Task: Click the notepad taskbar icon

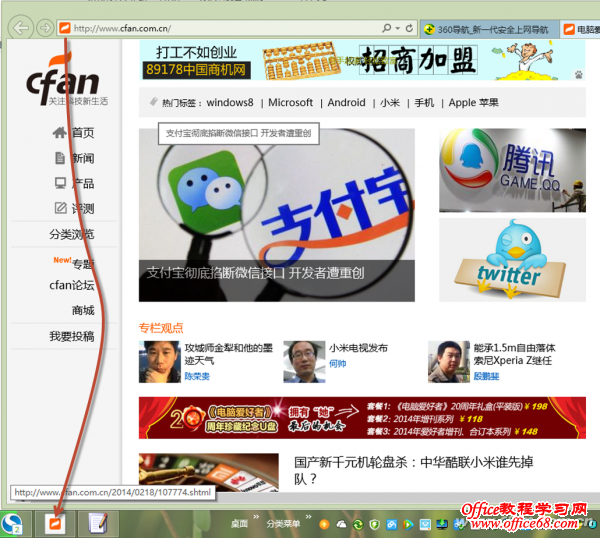Action: tap(98, 523)
